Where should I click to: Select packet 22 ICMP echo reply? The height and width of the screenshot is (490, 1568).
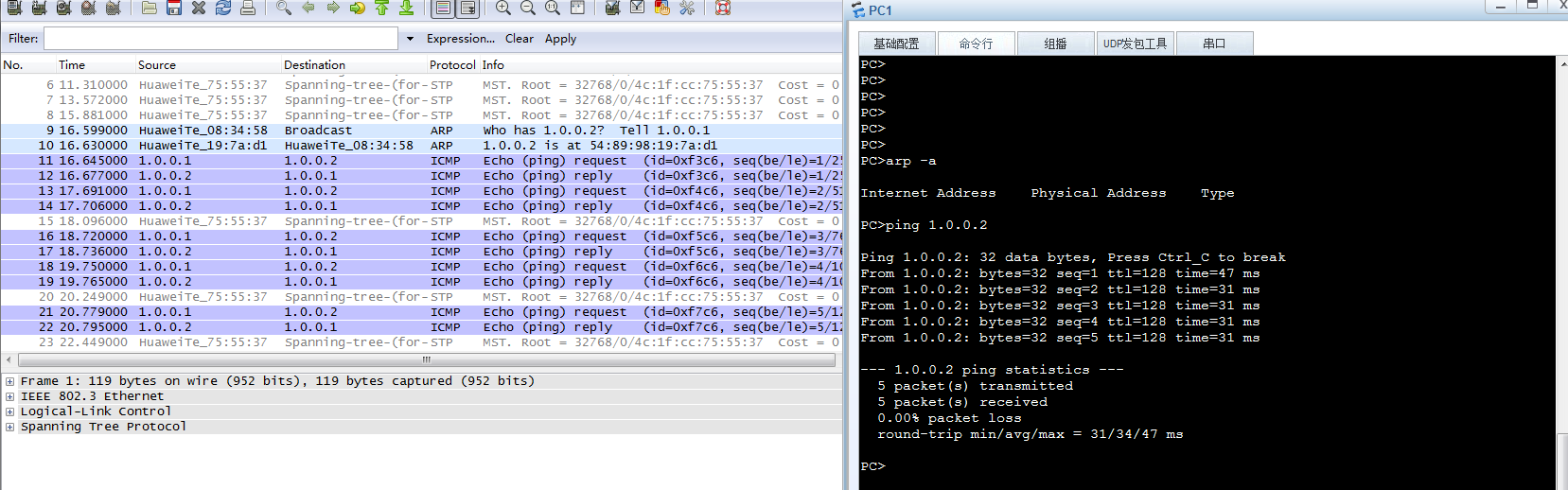pyautogui.click(x=421, y=327)
